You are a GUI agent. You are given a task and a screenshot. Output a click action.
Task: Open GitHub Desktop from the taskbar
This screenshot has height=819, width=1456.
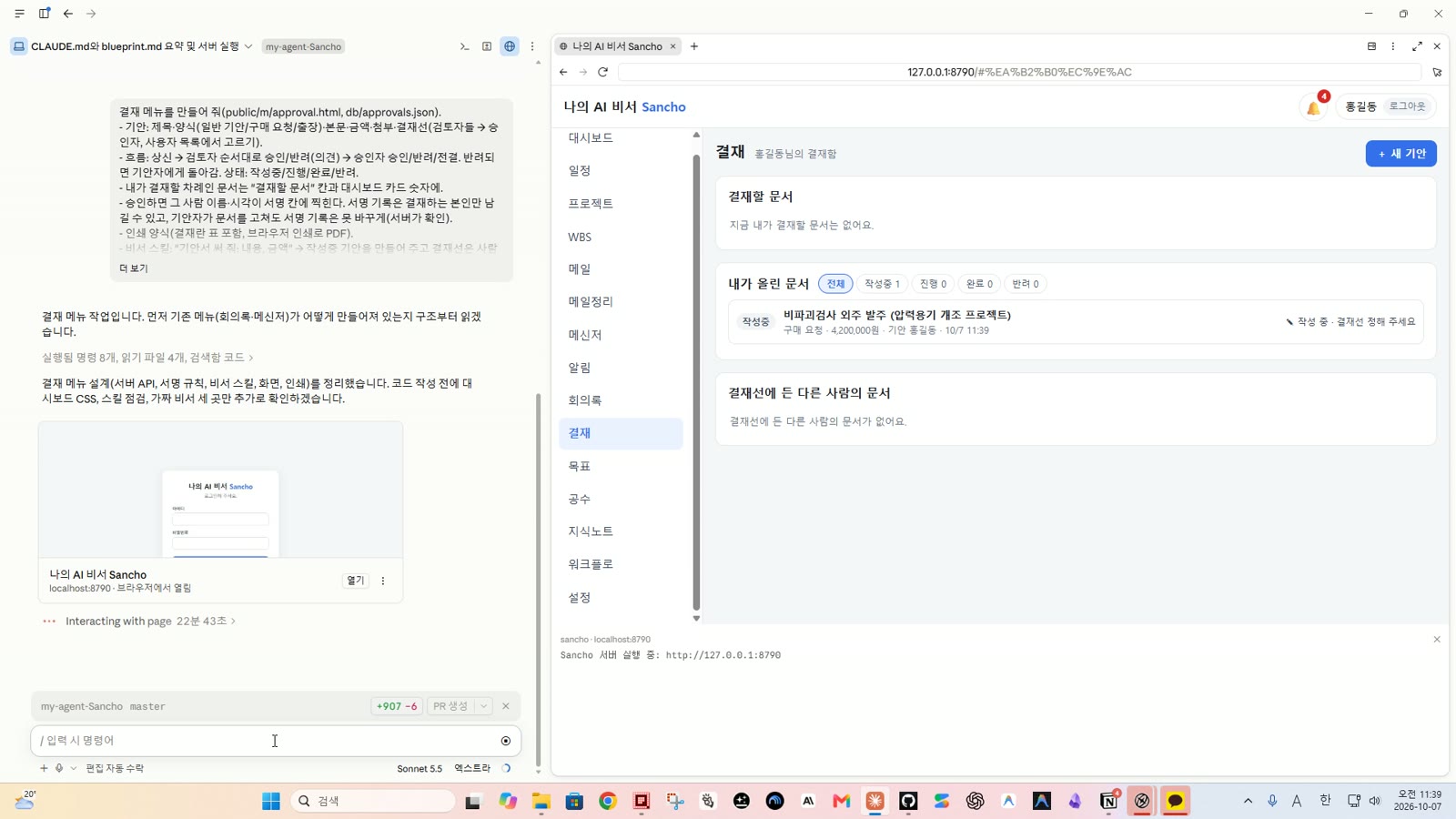(908, 801)
